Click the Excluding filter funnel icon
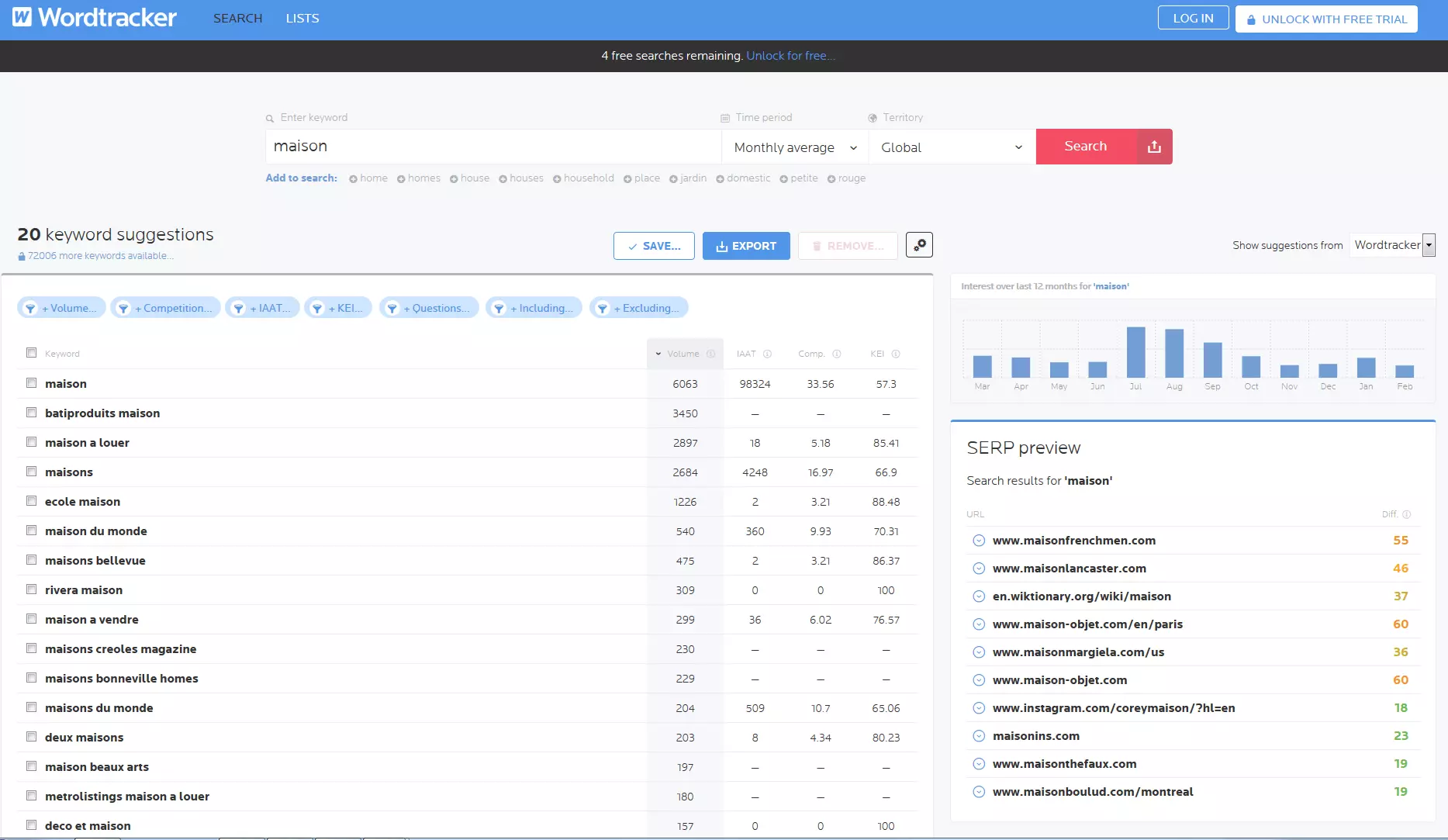The width and height of the screenshot is (1448, 840). click(602, 308)
